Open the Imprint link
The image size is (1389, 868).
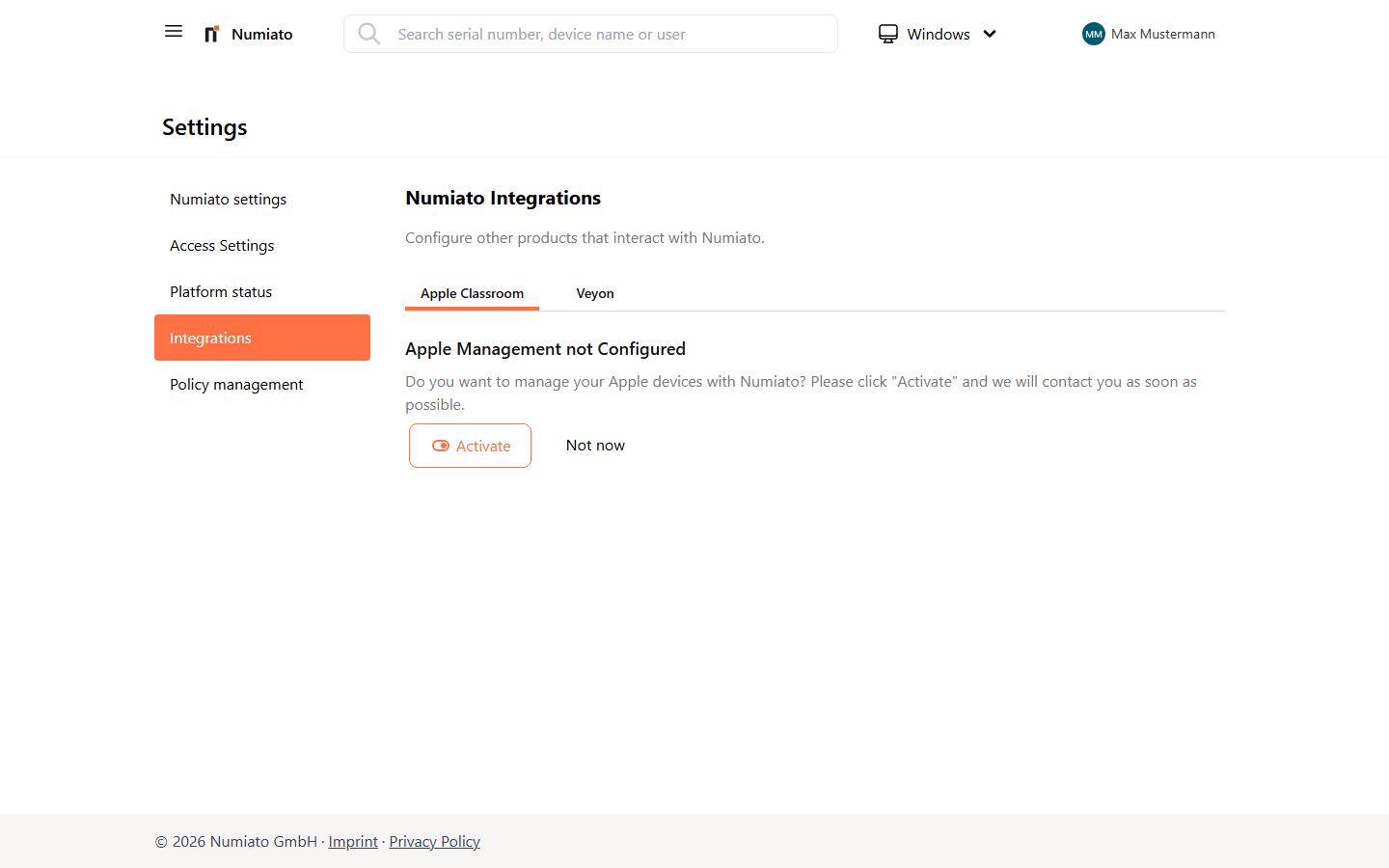point(353,841)
